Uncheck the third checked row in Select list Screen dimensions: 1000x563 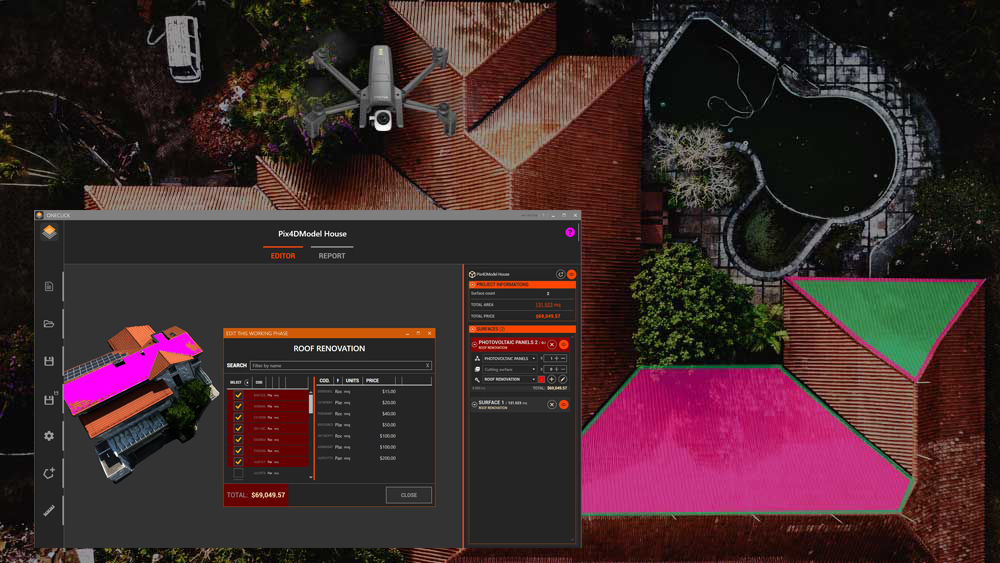pyautogui.click(x=238, y=417)
